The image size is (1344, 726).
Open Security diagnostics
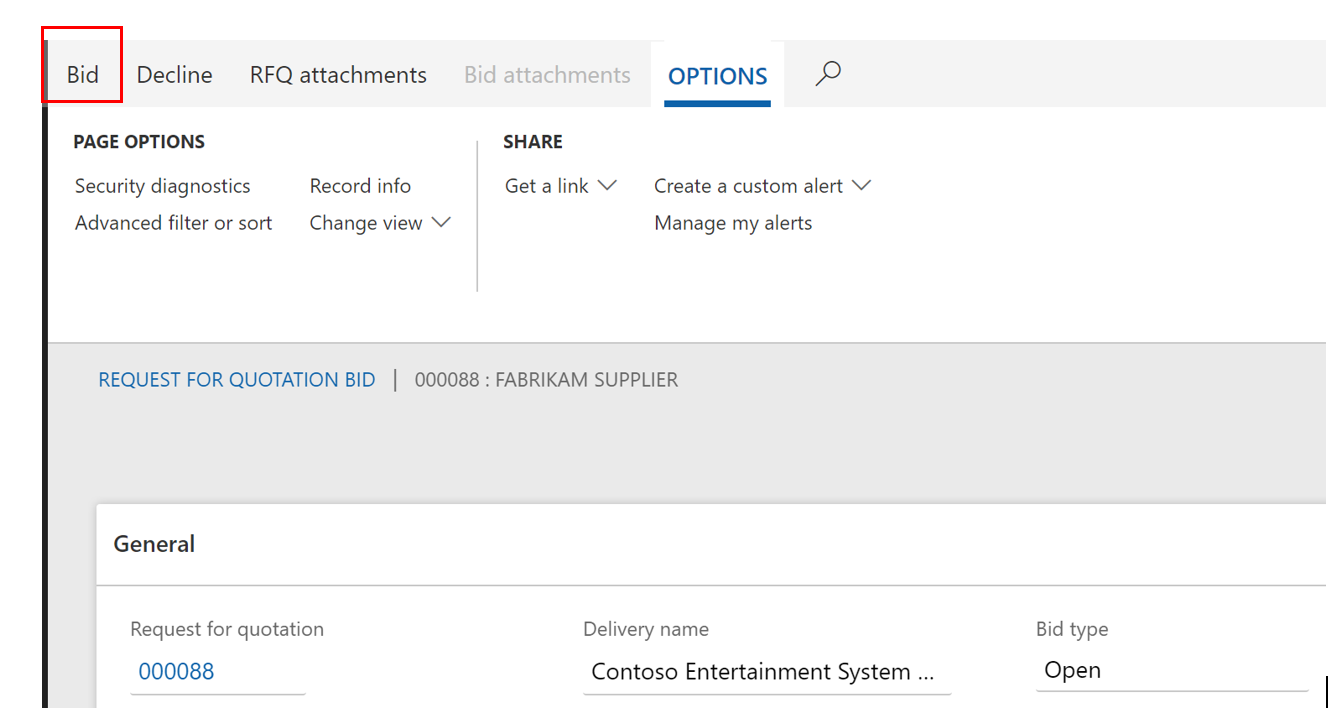[162, 186]
